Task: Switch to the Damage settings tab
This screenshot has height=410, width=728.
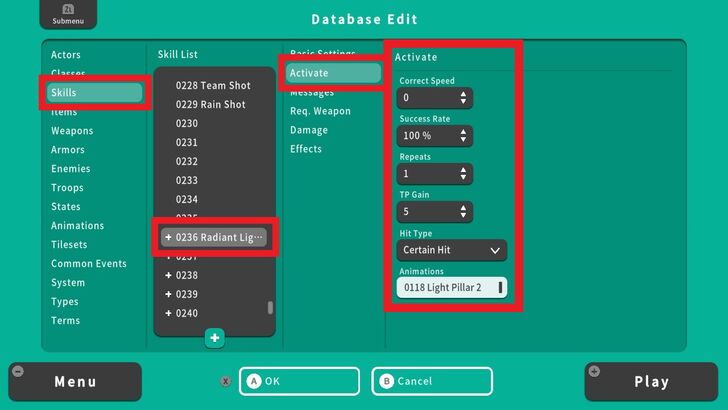Action: tap(309, 130)
